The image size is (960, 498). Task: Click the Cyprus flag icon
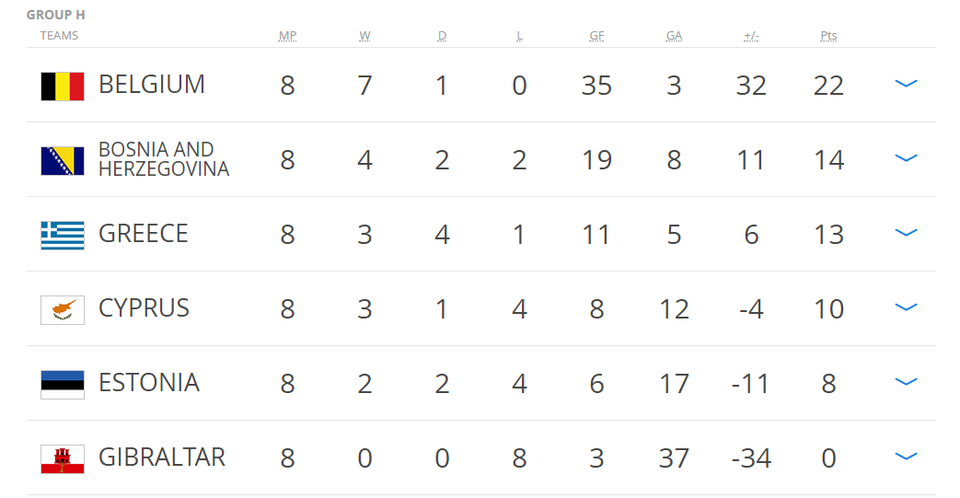(x=62, y=310)
